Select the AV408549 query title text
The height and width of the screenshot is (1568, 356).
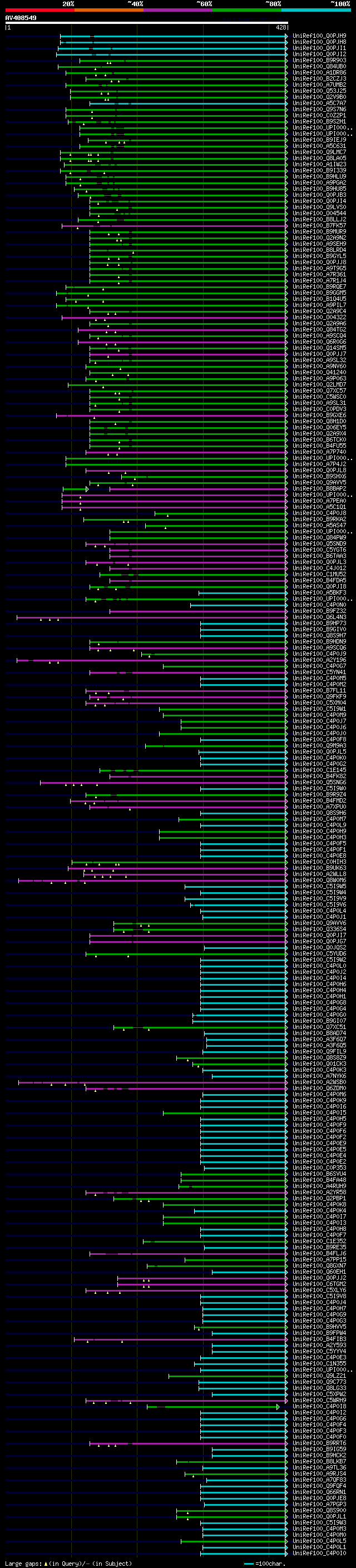(21, 18)
